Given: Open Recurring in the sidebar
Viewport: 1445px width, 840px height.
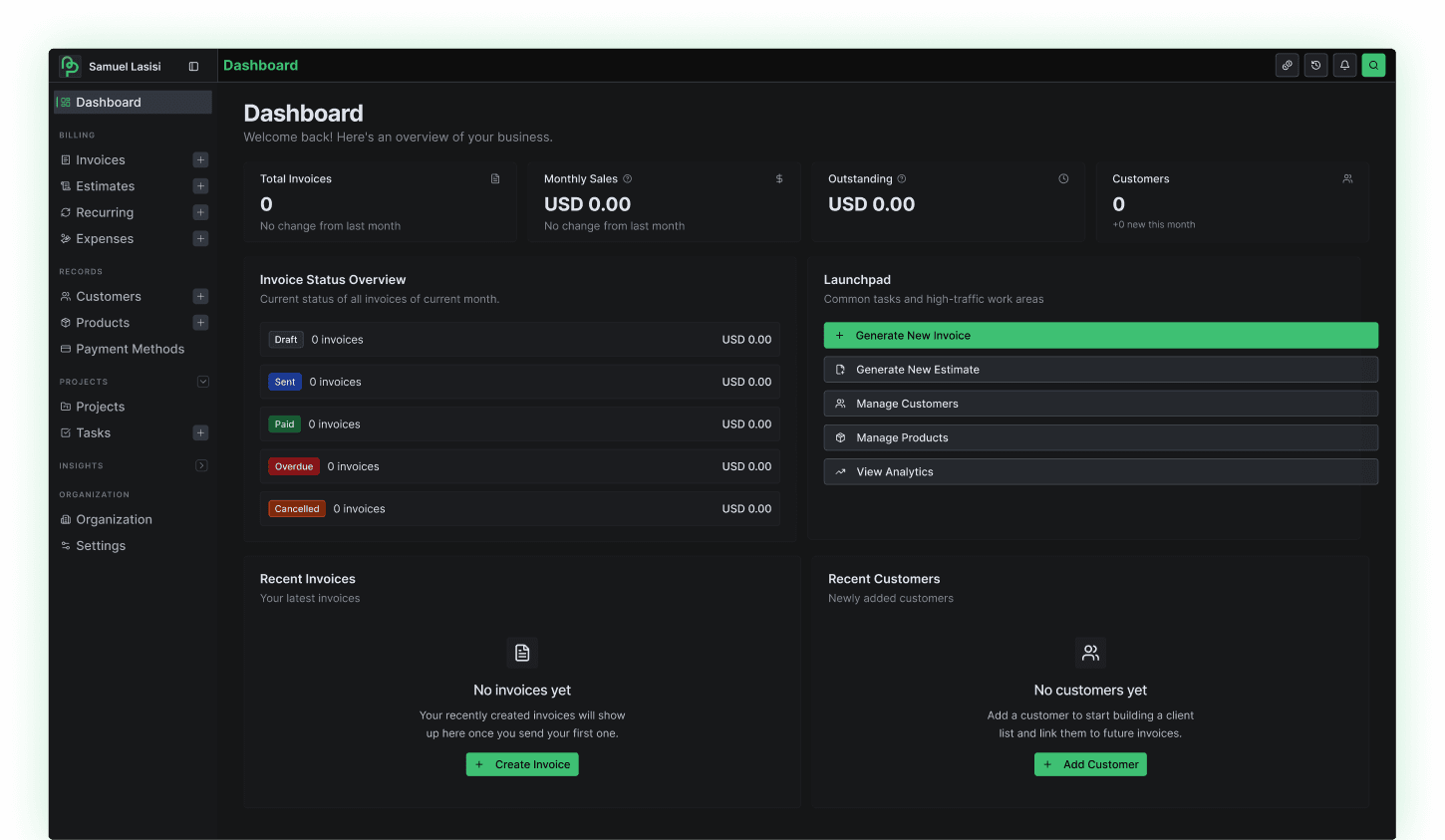Looking at the screenshot, I should 105,212.
